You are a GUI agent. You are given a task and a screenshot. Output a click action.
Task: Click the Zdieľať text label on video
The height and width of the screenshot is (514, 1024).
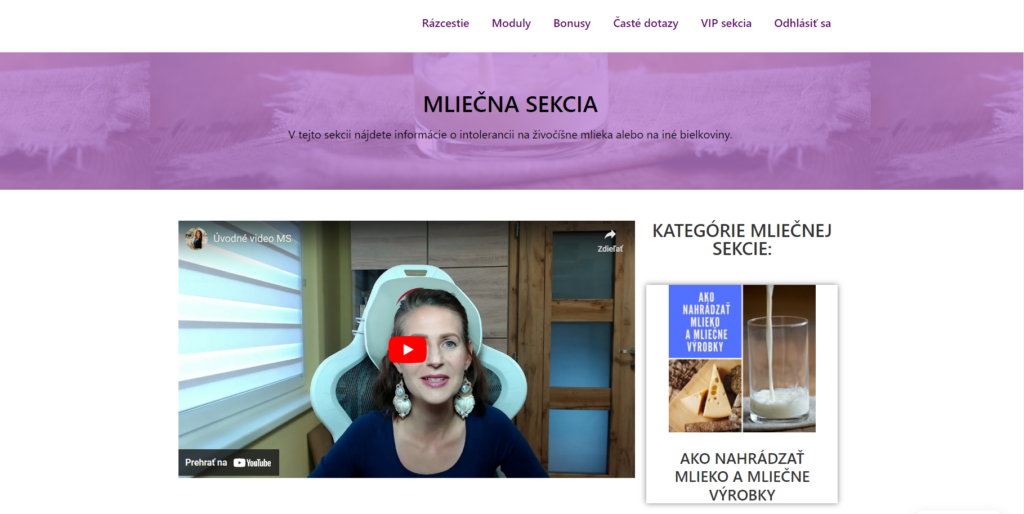click(610, 249)
